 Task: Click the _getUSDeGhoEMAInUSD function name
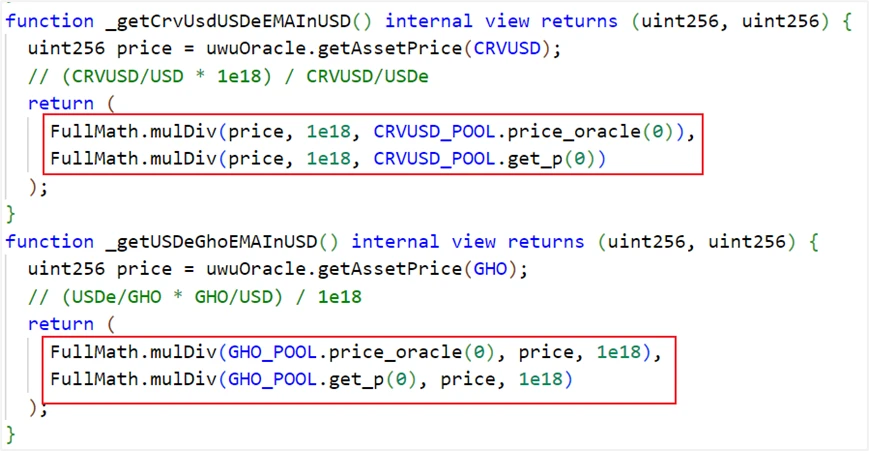(218, 242)
